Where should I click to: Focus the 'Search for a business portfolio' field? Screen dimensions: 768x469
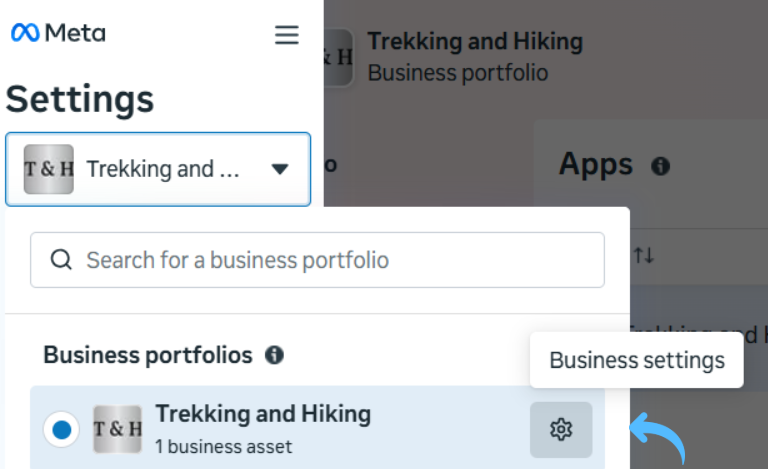[330, 260]
